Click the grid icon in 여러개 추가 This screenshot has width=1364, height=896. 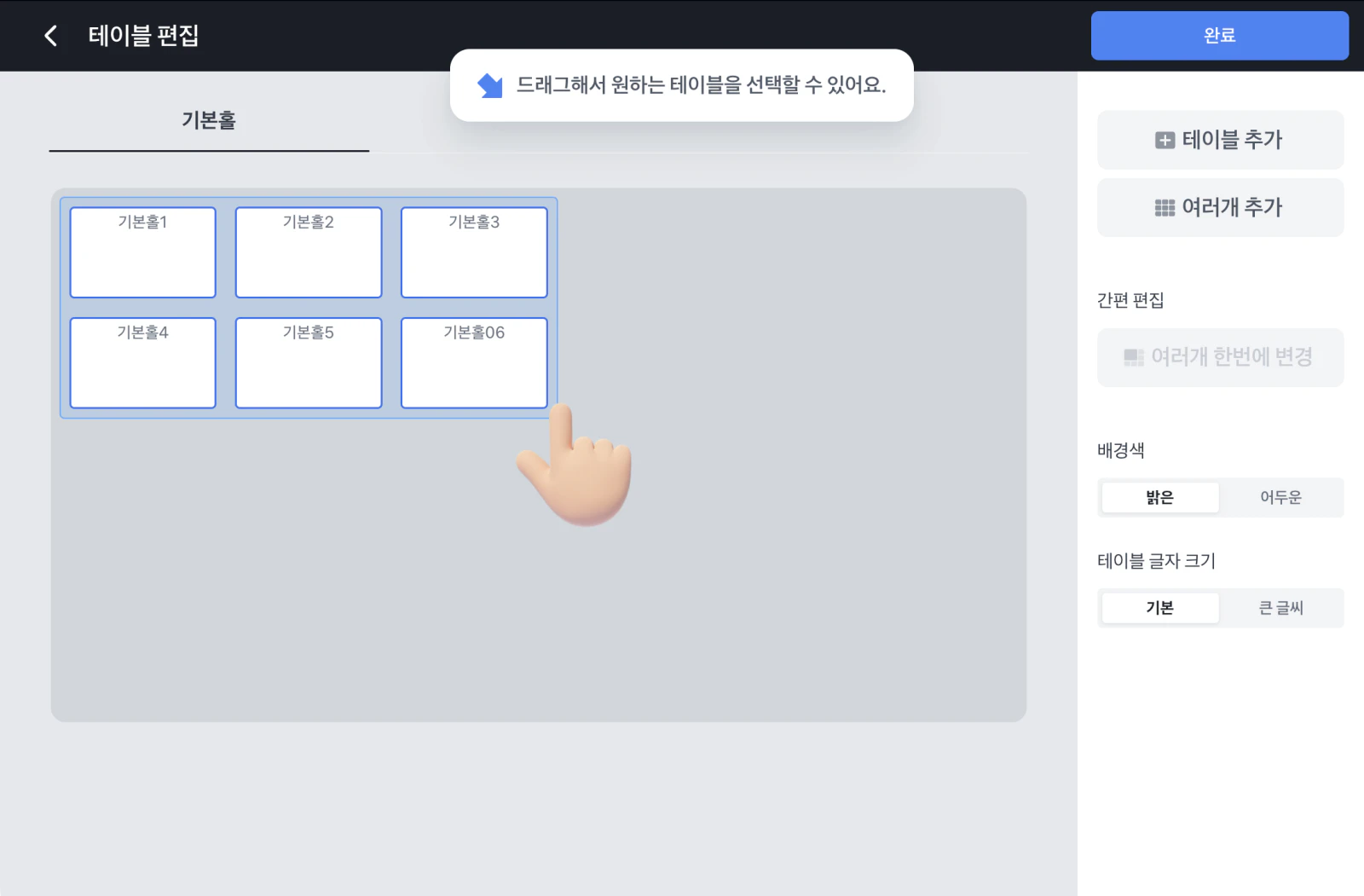[1165, 208]
